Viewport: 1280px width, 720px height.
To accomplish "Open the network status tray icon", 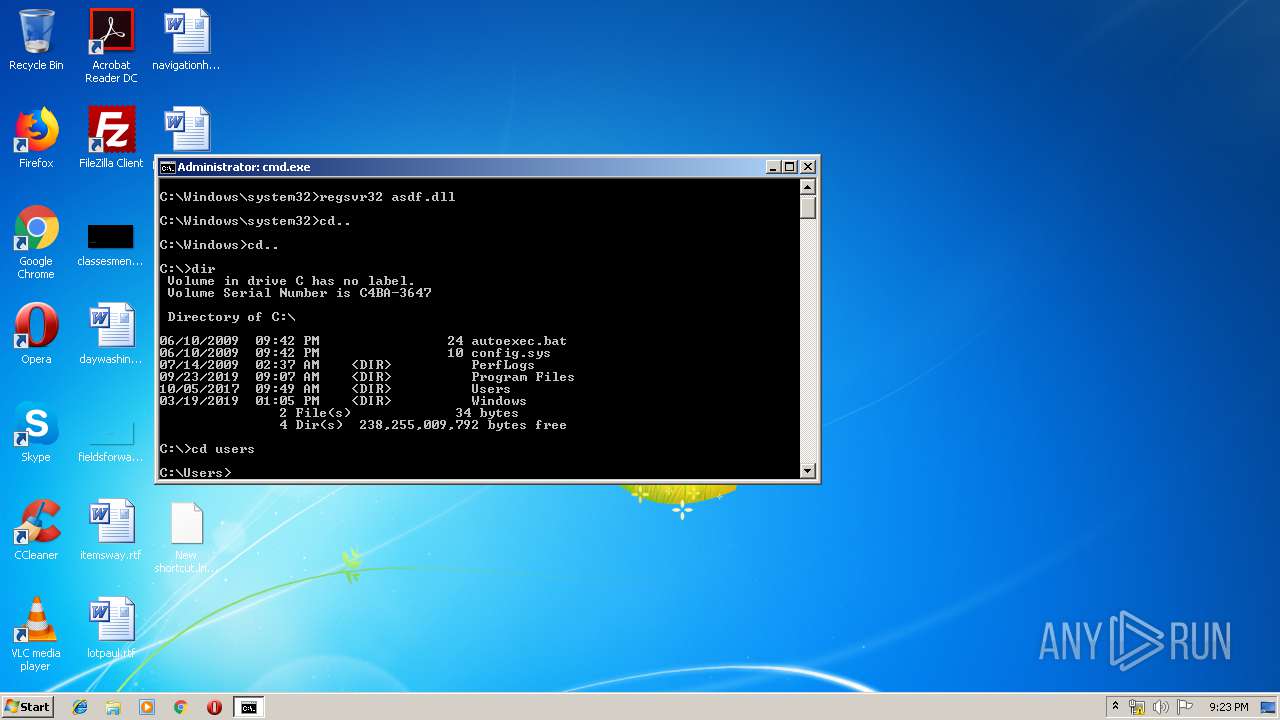I will (1137, 707).
